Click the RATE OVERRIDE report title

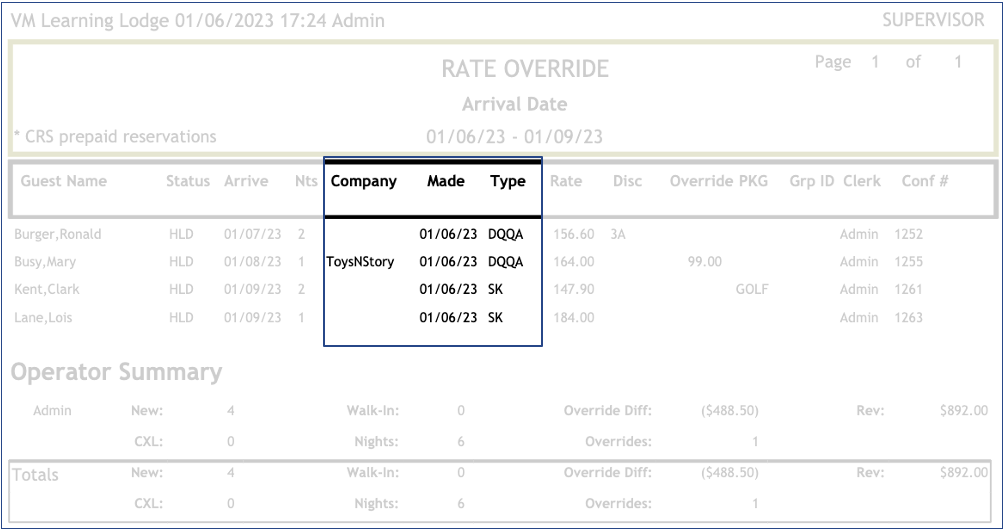click(x=524, y=69)
